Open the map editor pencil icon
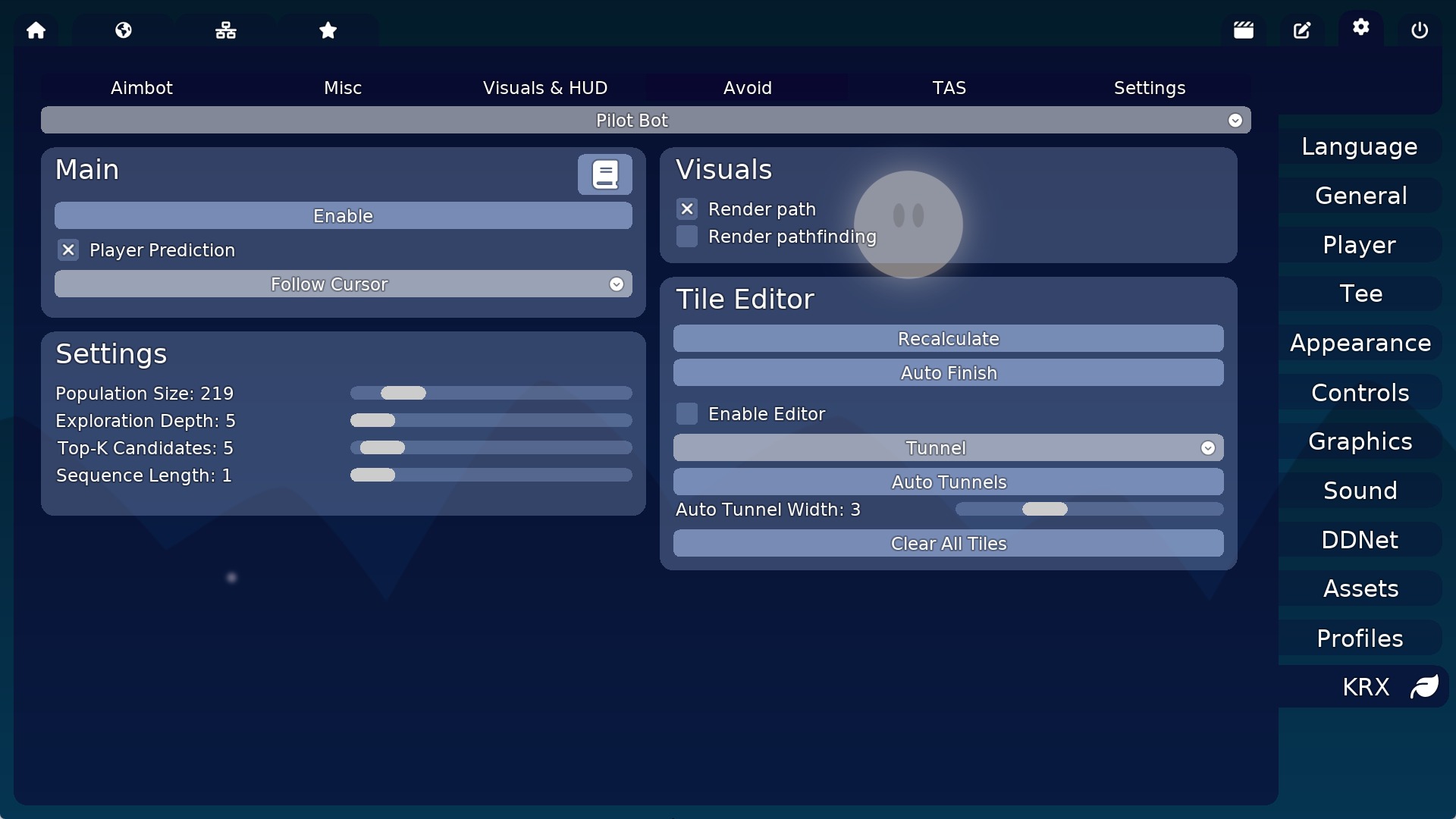 coord(1302,30)
